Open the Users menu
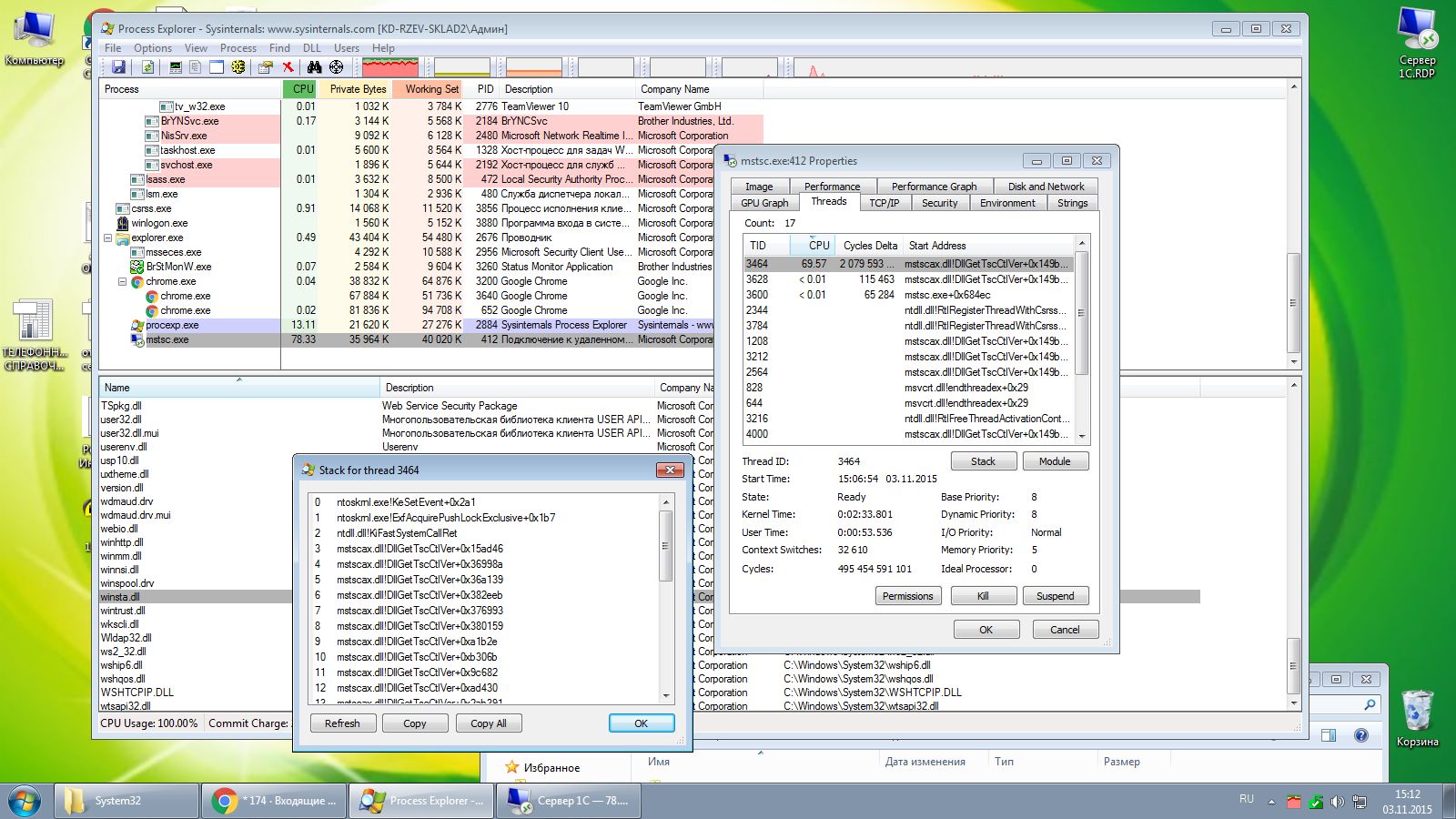The height and width of the screenshot is (819, 1456). [347, 48]
